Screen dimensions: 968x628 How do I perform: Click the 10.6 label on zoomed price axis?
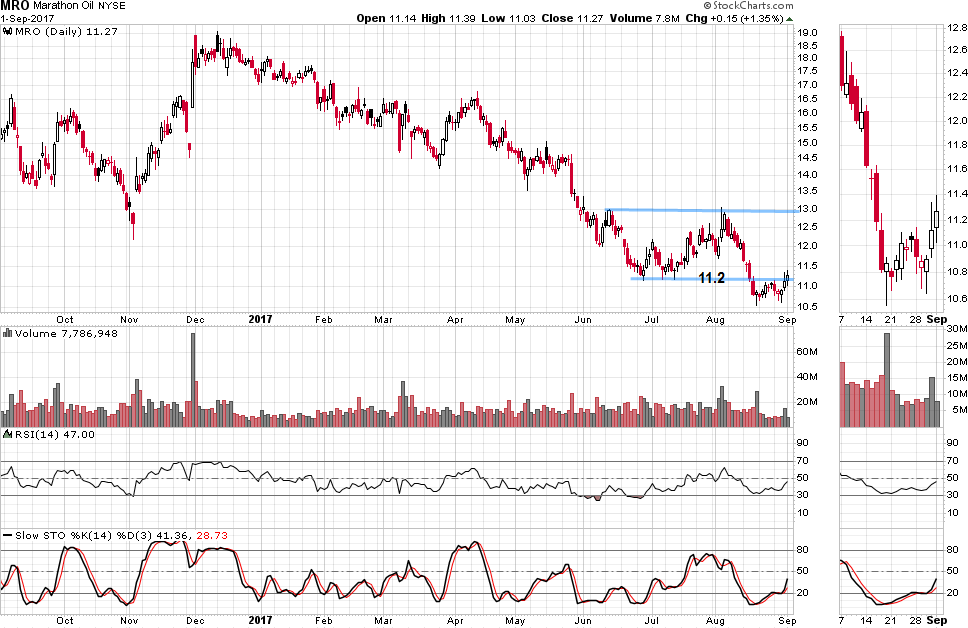[x=958, y=299]
